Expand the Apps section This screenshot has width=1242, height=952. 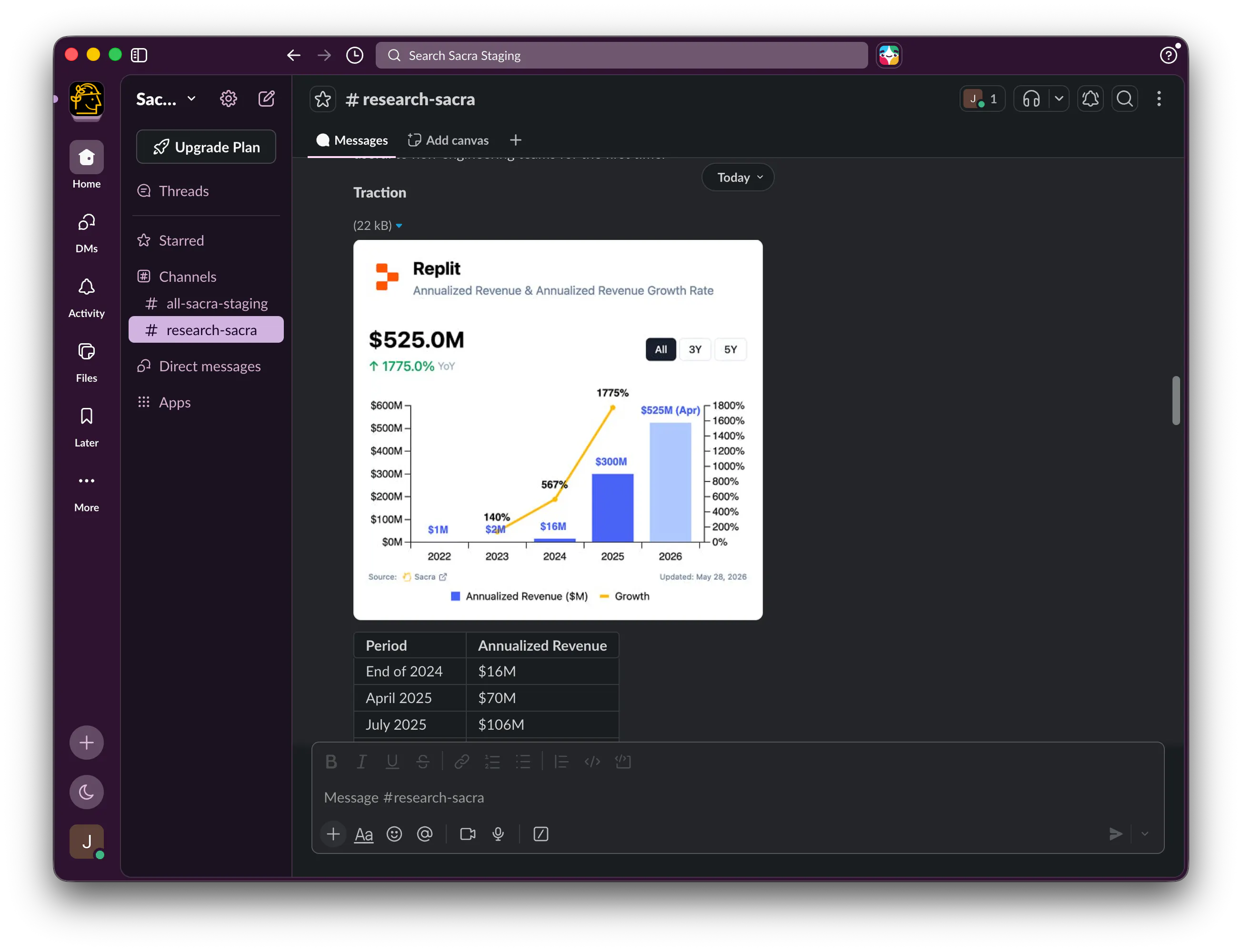coord(164,402)
